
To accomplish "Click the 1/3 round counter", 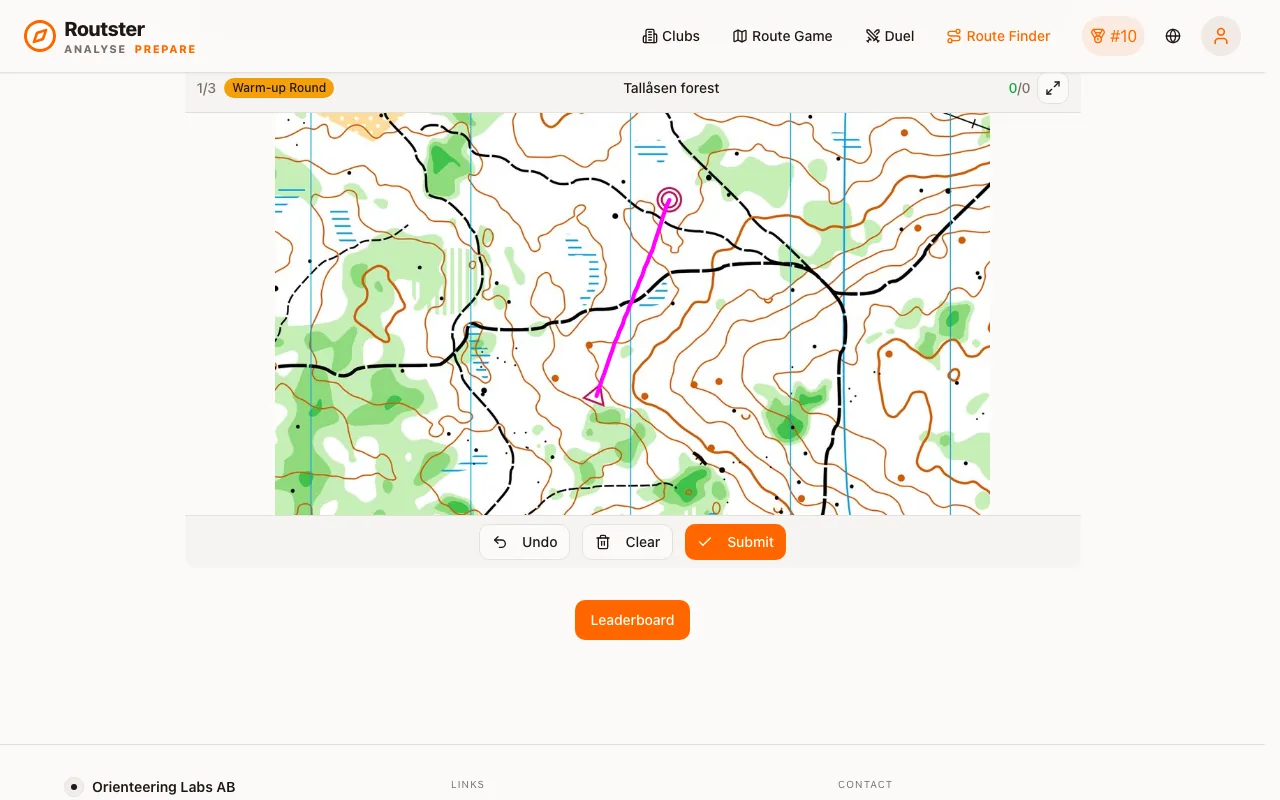I will [x=206, y=88].
